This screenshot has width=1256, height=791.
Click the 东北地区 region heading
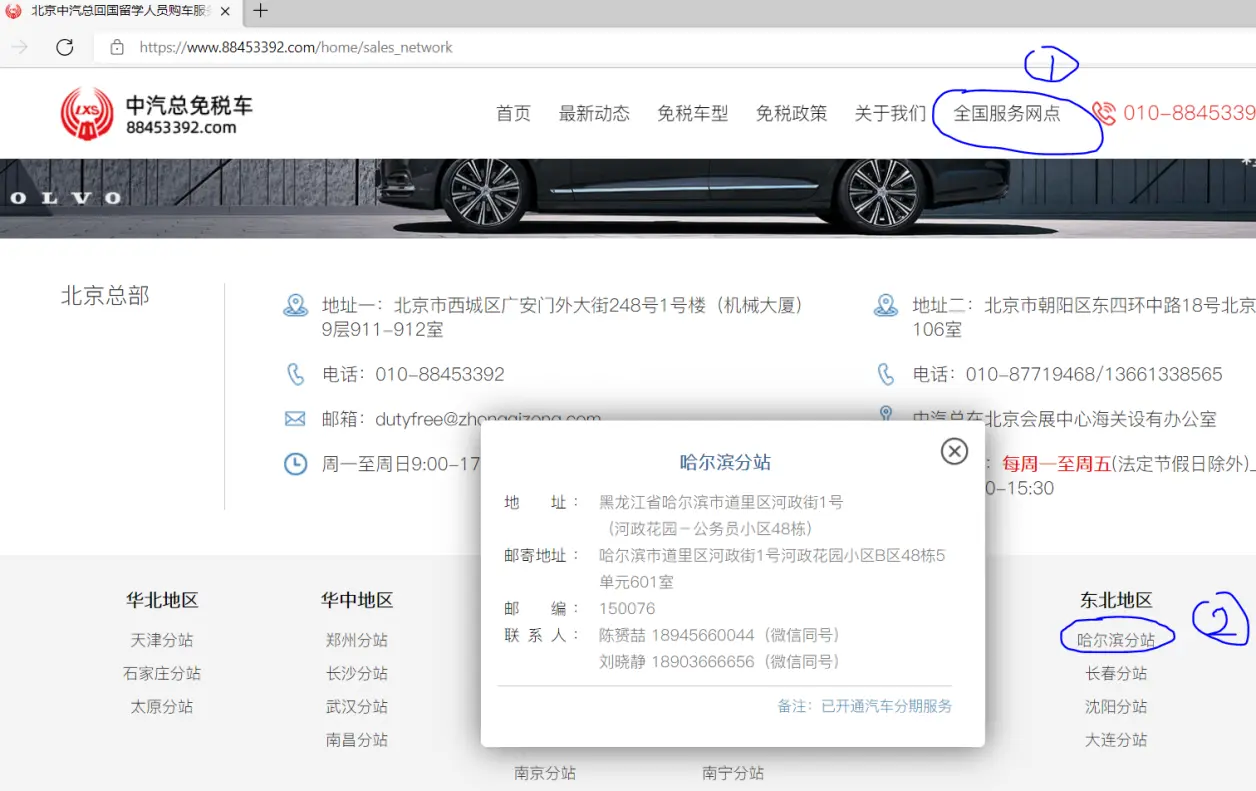click(1116, 600)
